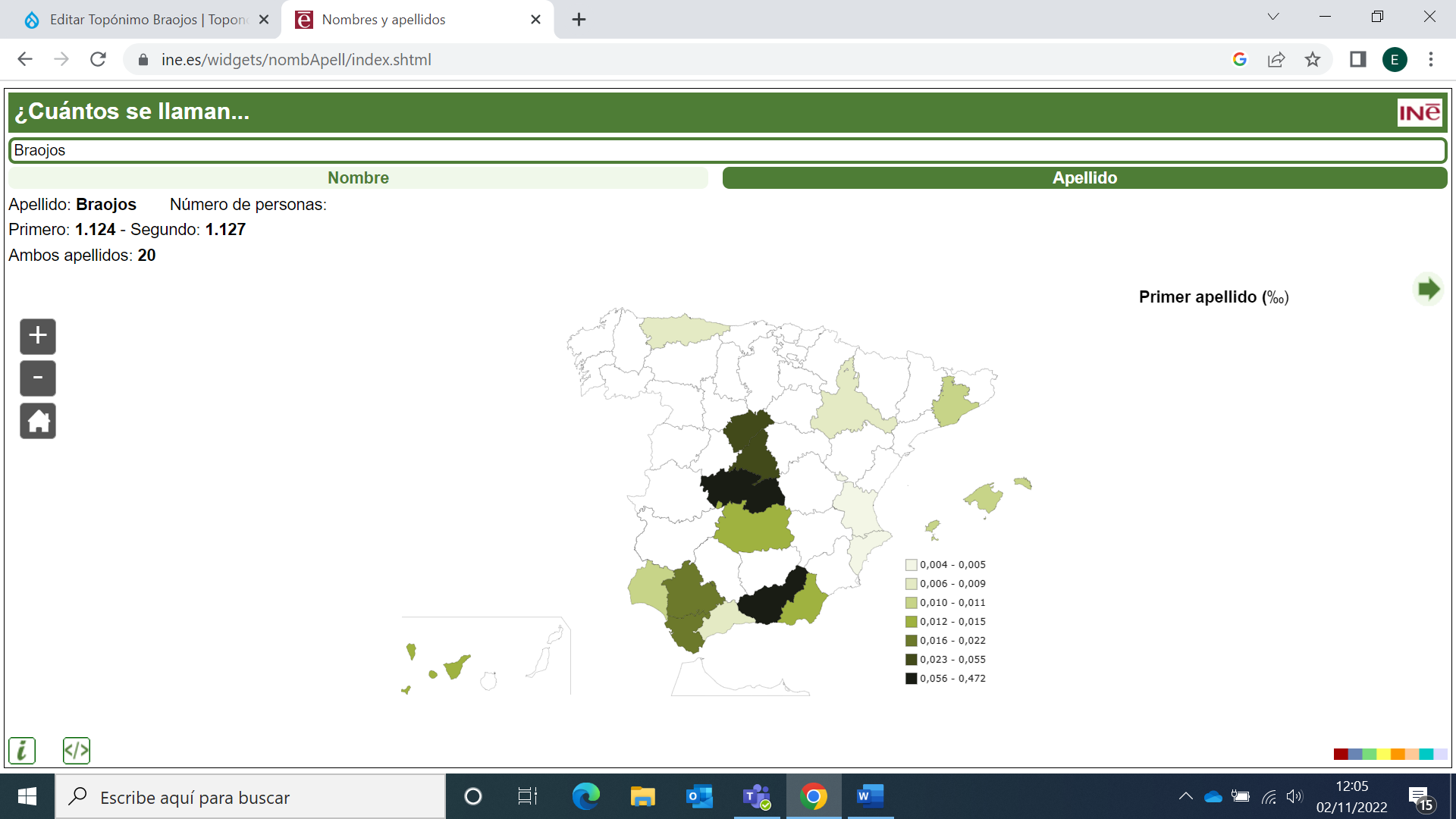The image size is (1456, 819).
Task: Click legend entry 0,056 - 0,472
Action: (x=946, y=679)
